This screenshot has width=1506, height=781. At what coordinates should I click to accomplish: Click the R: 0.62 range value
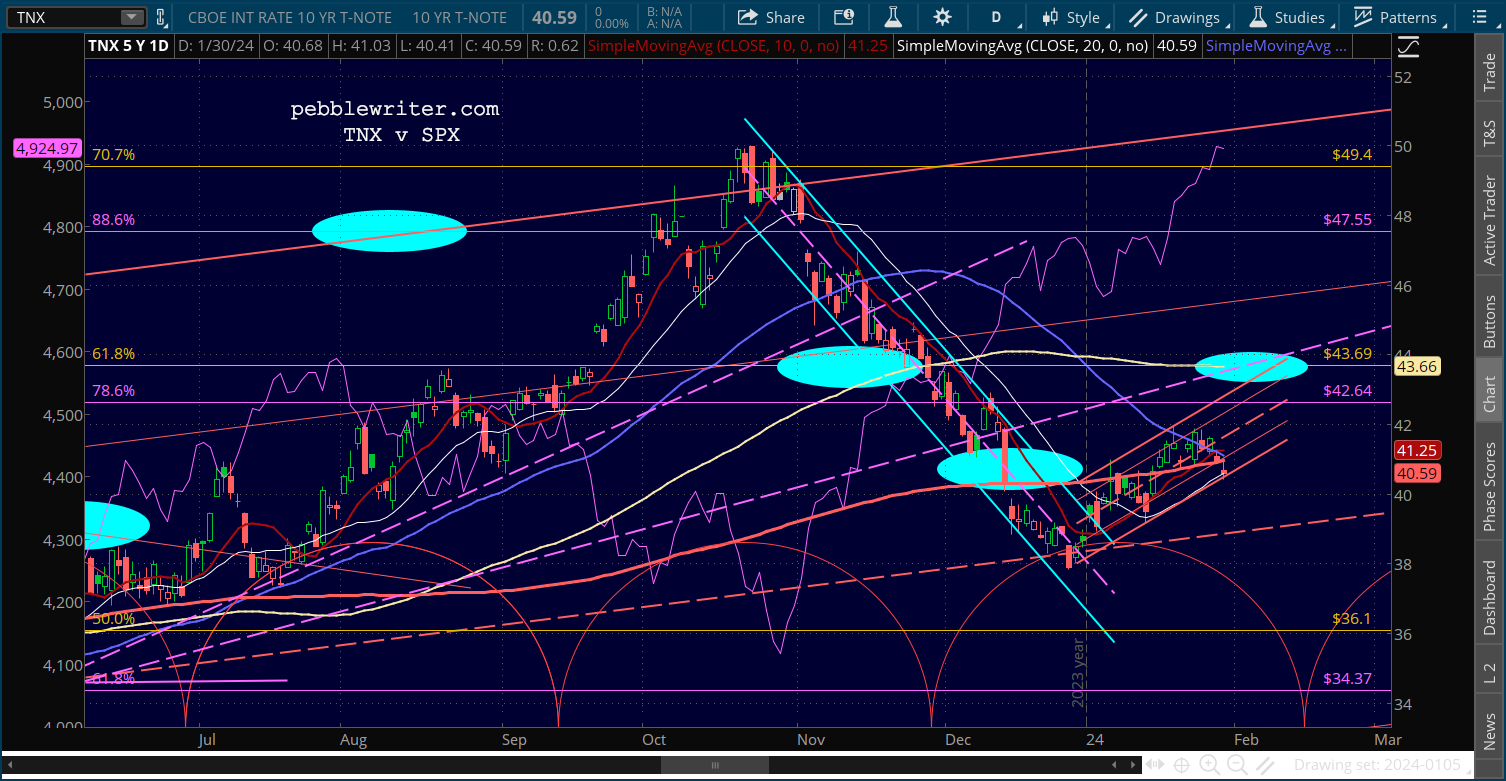pyautogui.click(x=556, y=46)
